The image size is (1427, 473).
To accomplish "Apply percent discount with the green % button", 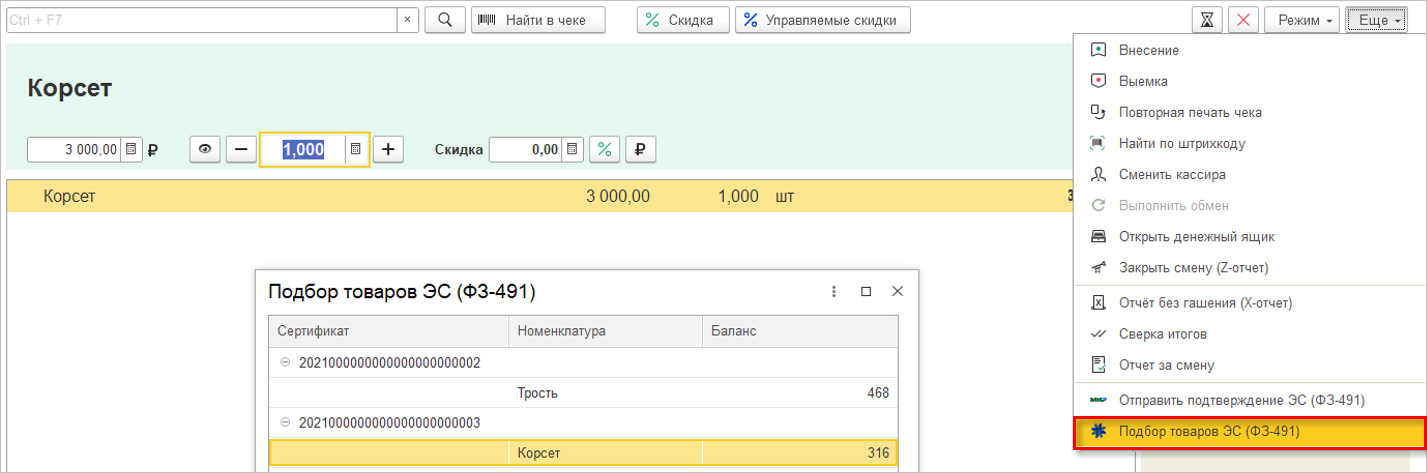I will 604,149.
